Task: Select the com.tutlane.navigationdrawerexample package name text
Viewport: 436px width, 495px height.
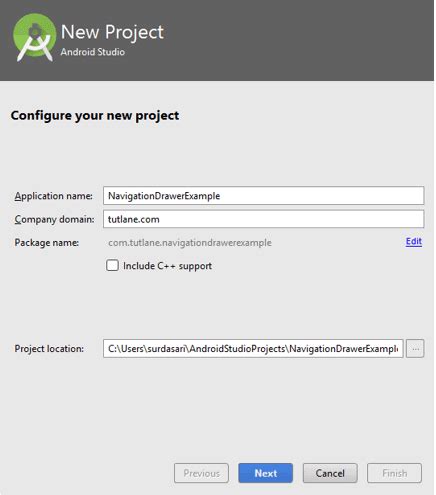Action: point(190,243)
